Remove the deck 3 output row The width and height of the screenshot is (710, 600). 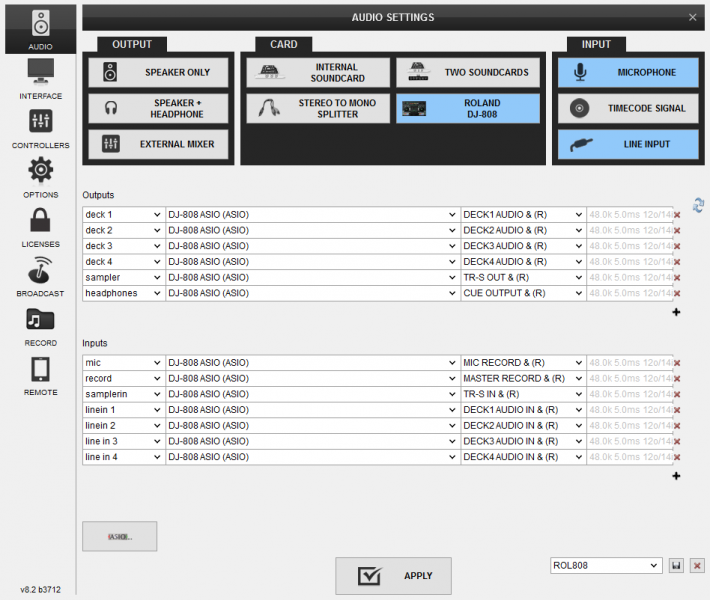tap(677, 246)
